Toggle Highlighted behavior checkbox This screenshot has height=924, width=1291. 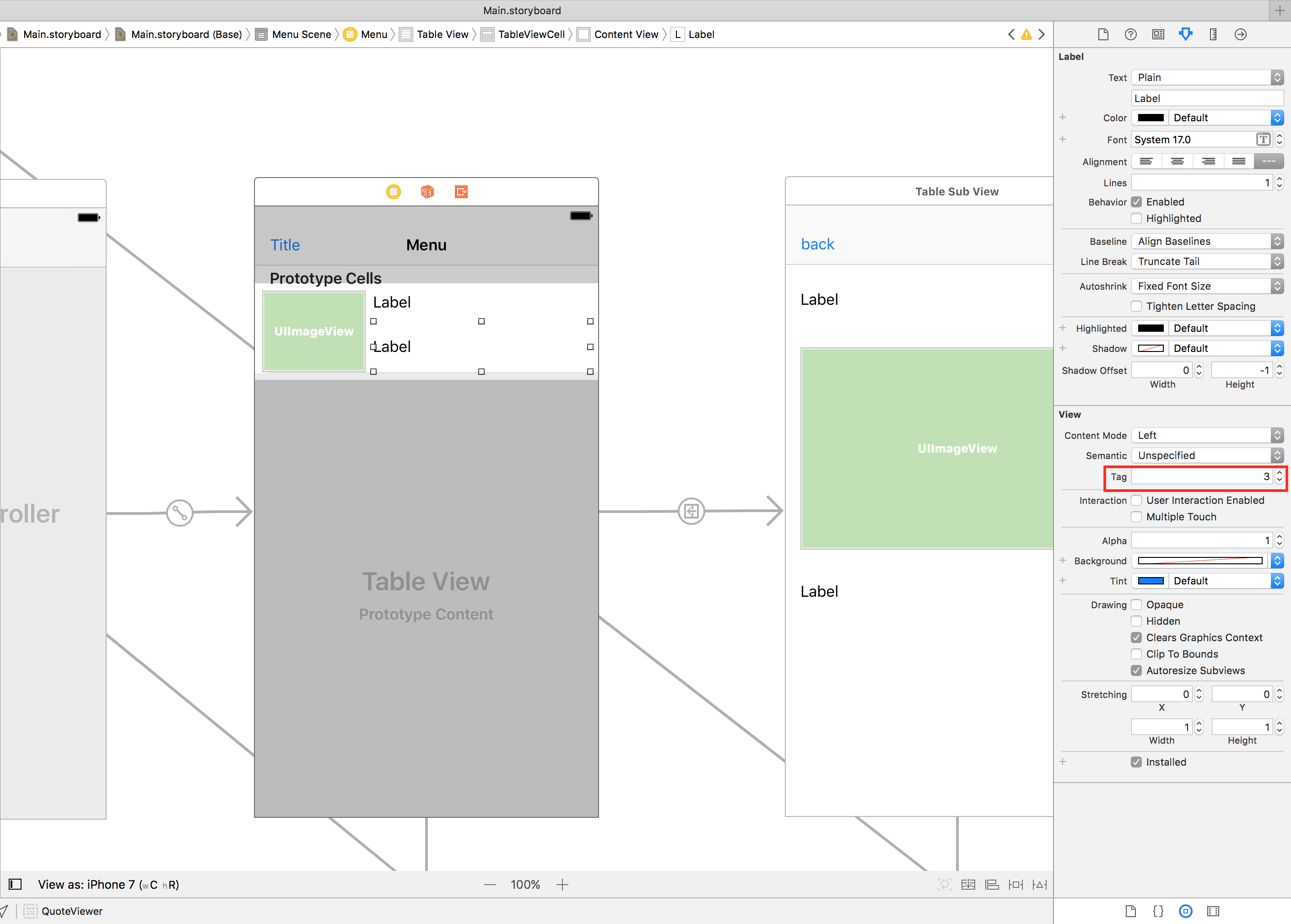pyautogui.click(x=1136, y=218)
